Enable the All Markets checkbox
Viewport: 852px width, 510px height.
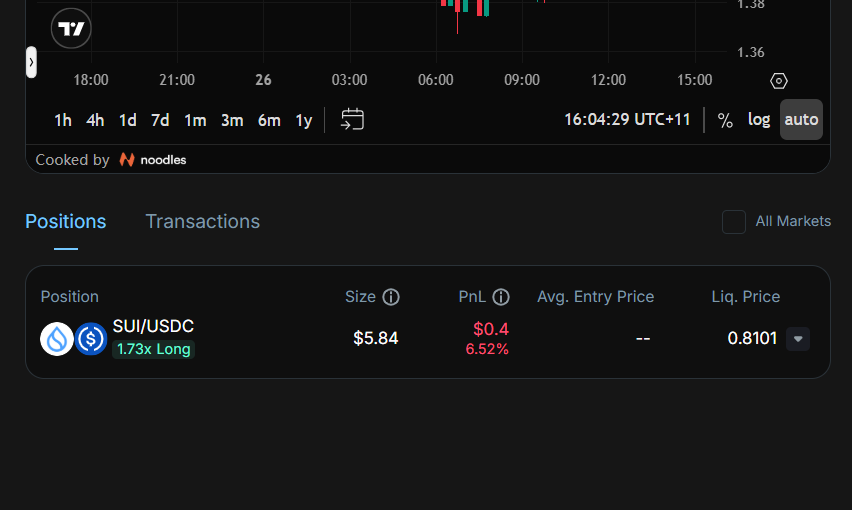point(734,222)
